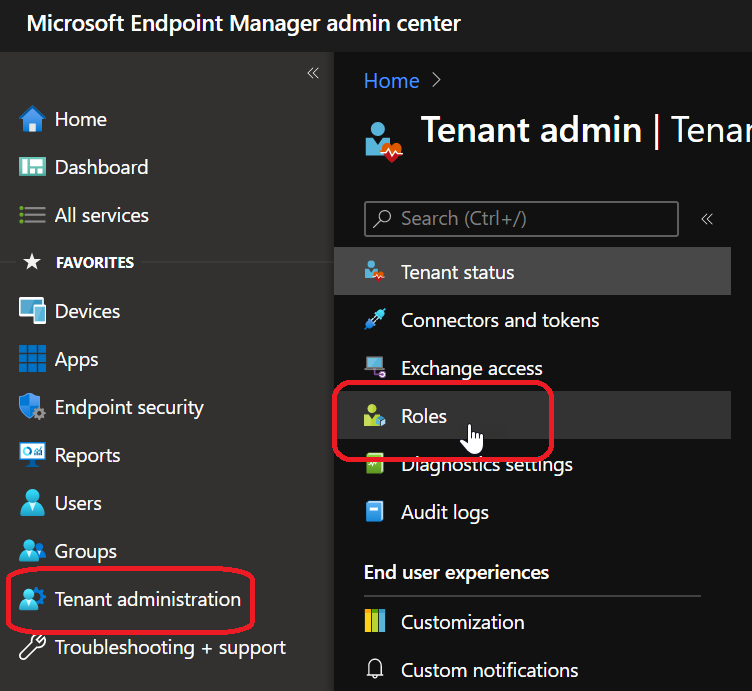
Task: Click the Apps grid icon
Action: point(32,359)
